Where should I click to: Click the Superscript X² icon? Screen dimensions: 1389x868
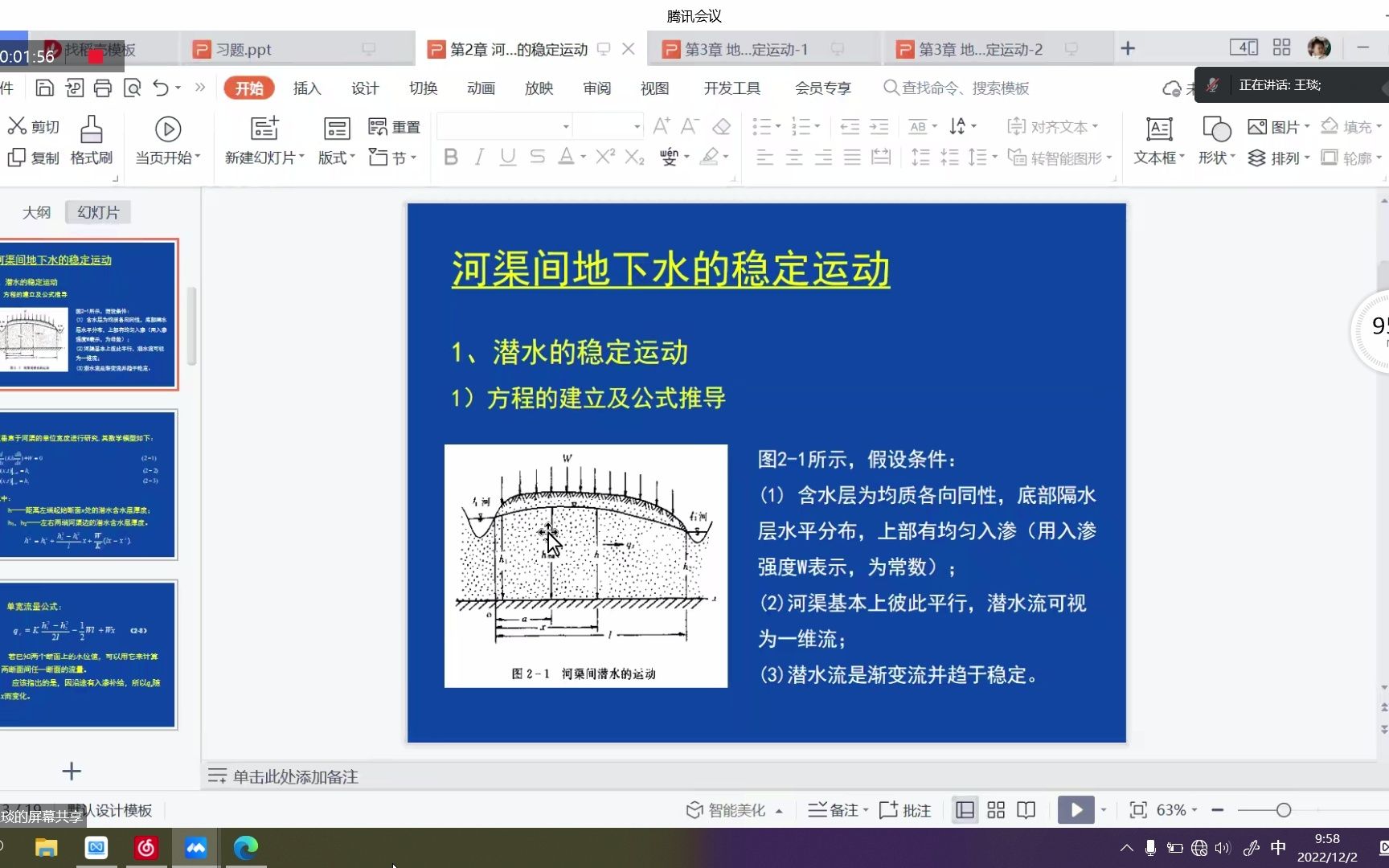click(605, 157)
